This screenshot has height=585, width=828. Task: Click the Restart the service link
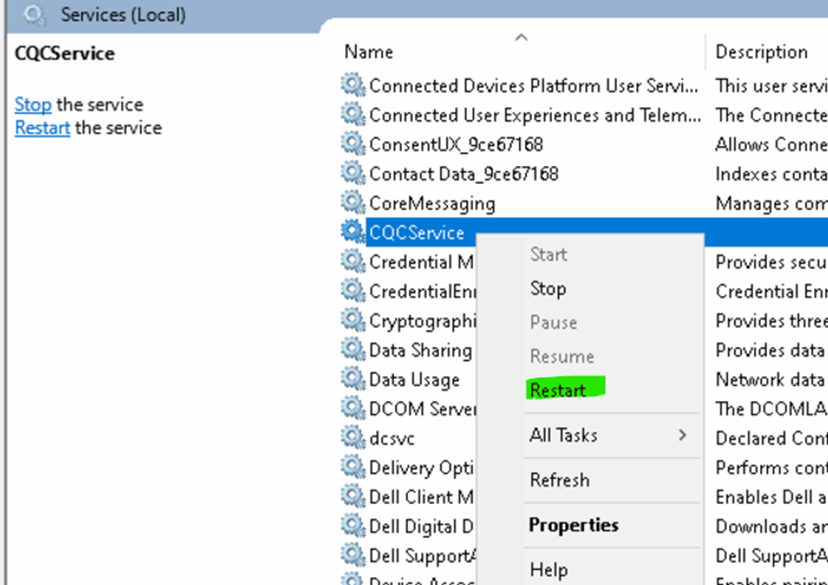[42, 128]
